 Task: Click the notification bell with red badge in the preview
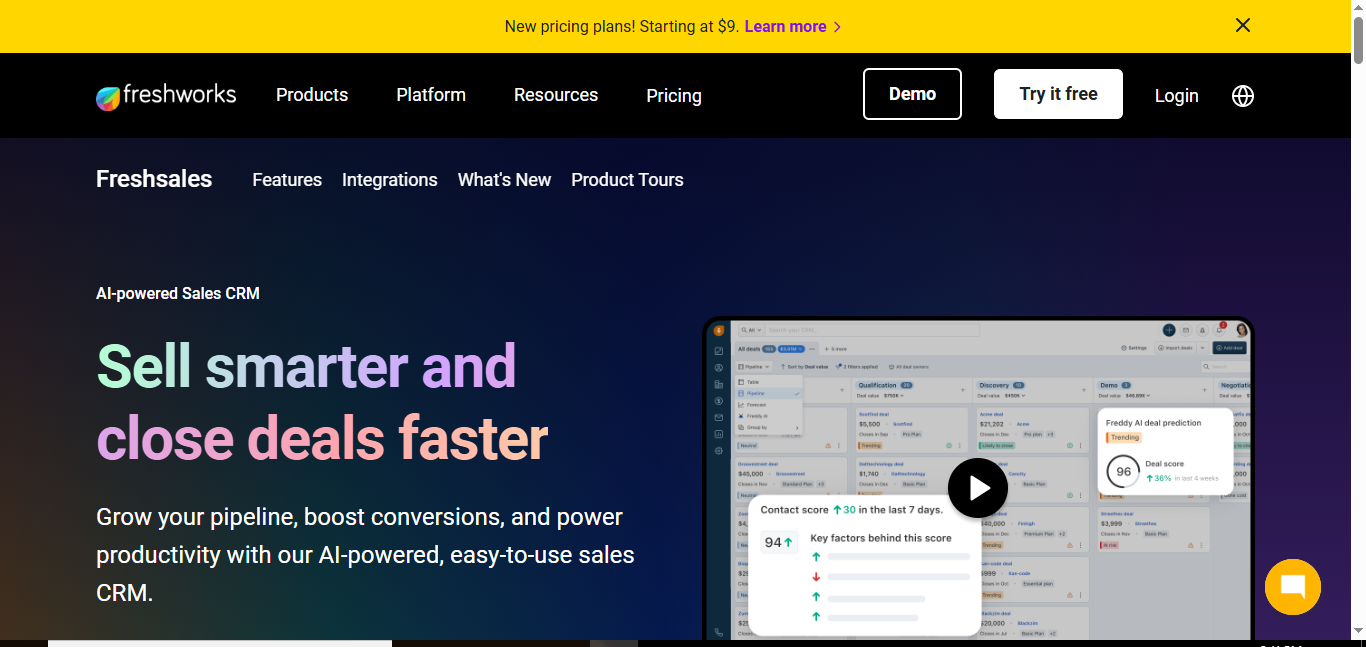click(1219, 329)
